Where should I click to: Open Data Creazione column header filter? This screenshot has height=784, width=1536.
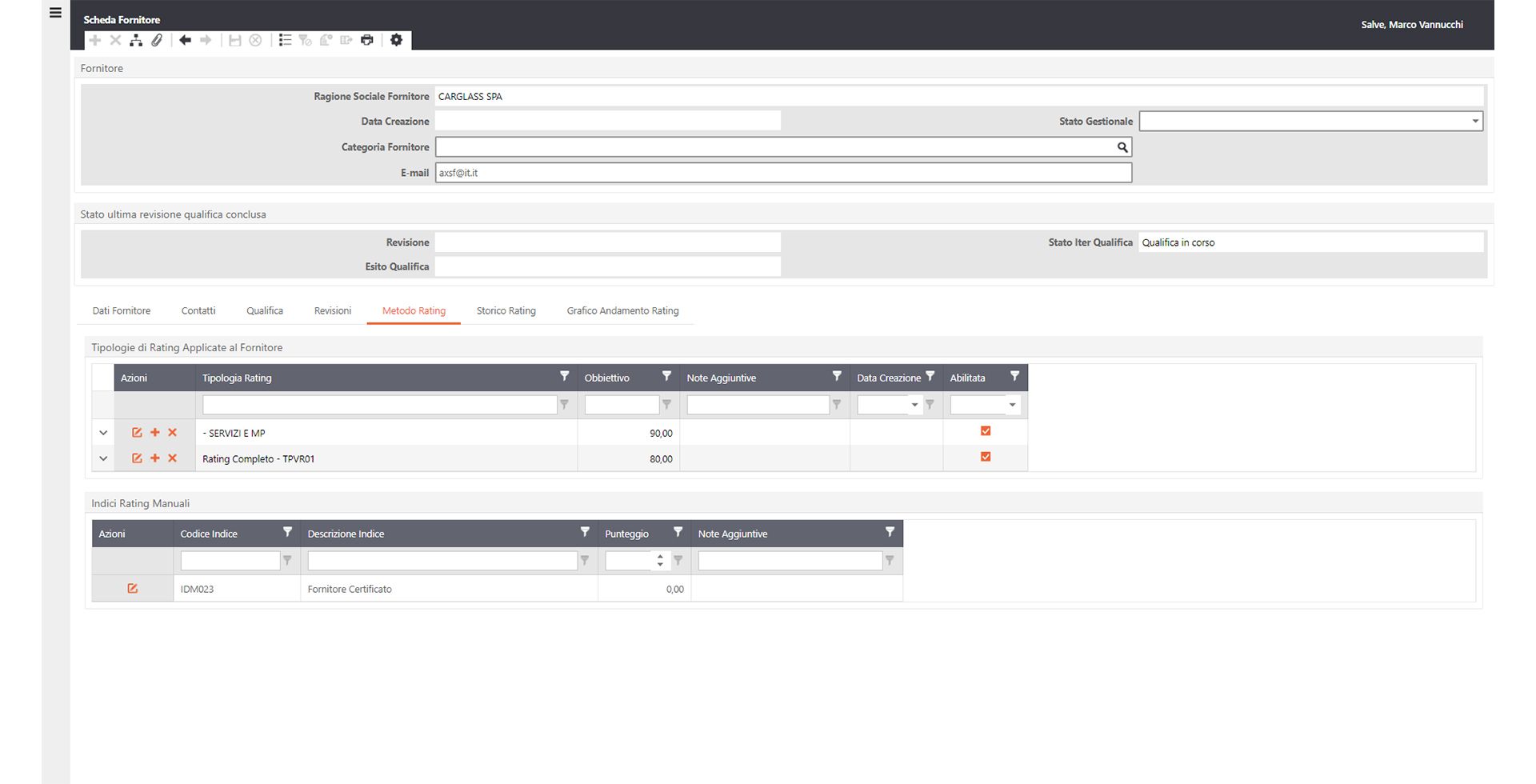[930, 377]
